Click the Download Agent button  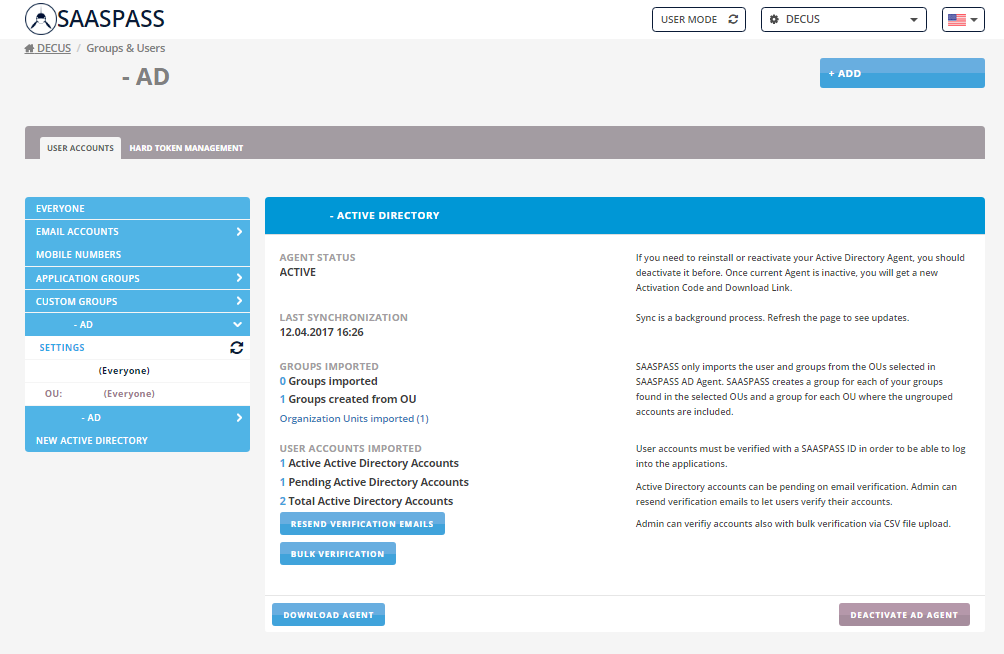(328, 615)
